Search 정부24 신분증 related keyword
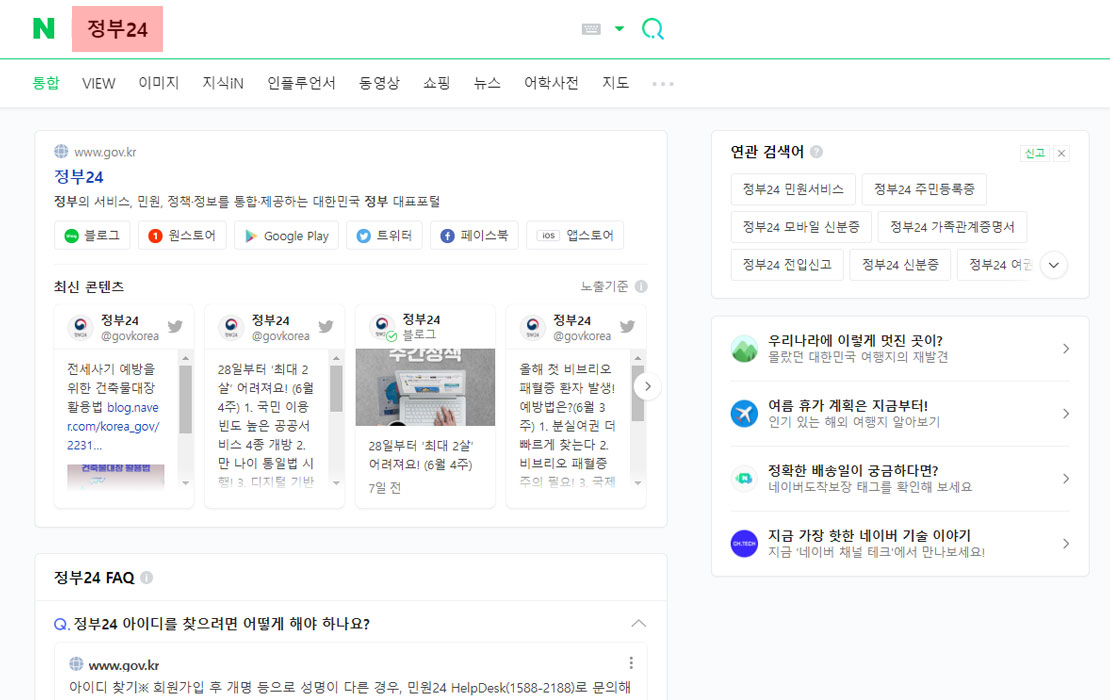The height and width of the screenshot is (700, 1110). (x=900, y=265)
